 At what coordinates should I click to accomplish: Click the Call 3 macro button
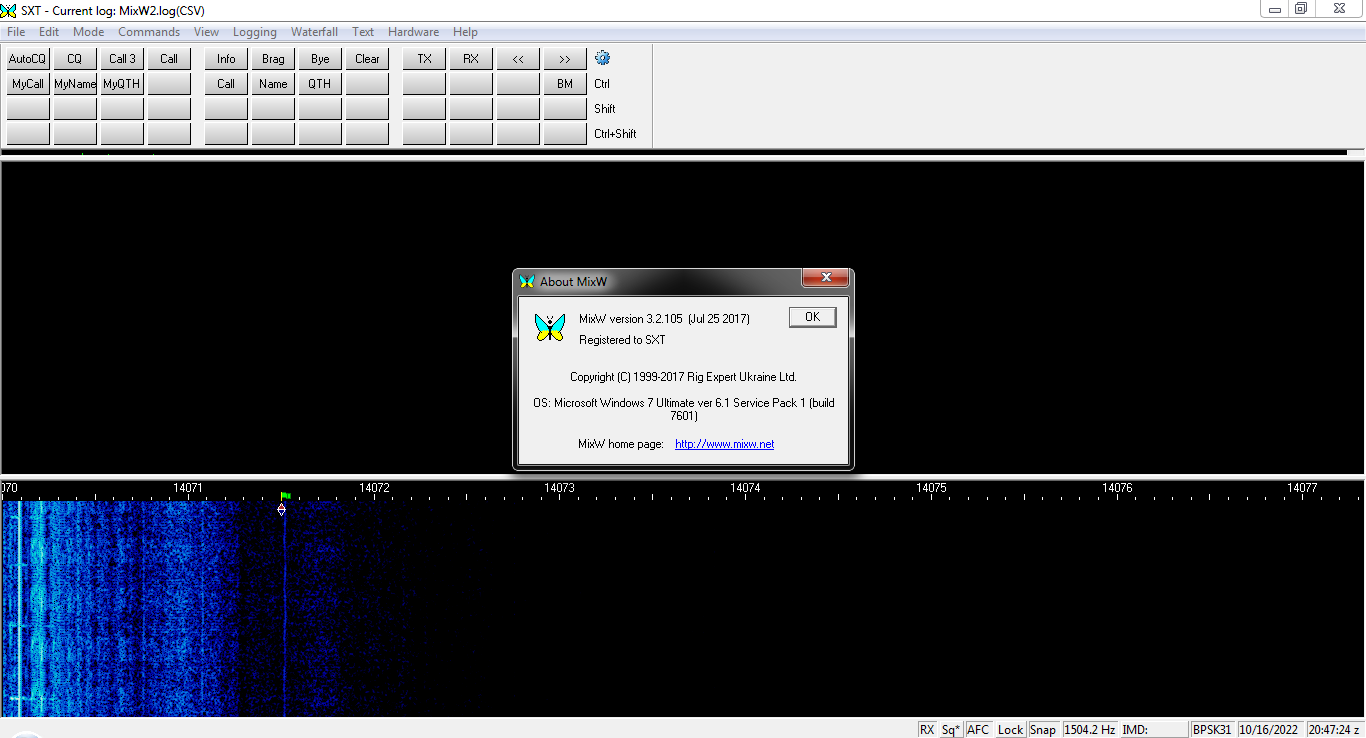pyautogui.click(x=122, y=59)
